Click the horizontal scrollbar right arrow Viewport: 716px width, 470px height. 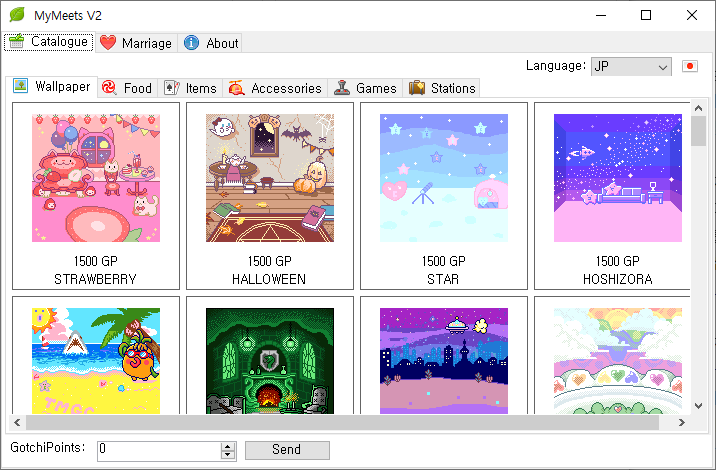click(682, 422)
